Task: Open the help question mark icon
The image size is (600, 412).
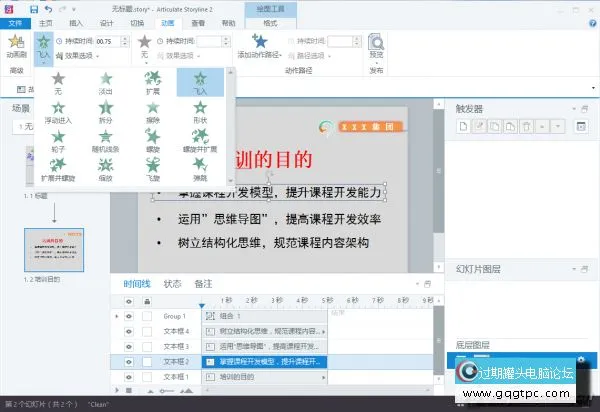Action: 593,23
